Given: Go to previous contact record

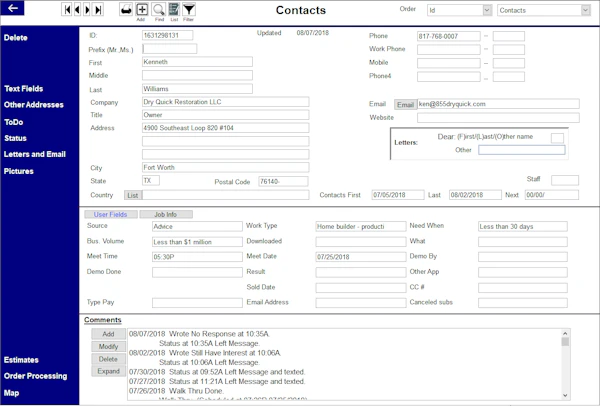Looking at the screenshot, I should pyautogui.click(x=77, y=10).
